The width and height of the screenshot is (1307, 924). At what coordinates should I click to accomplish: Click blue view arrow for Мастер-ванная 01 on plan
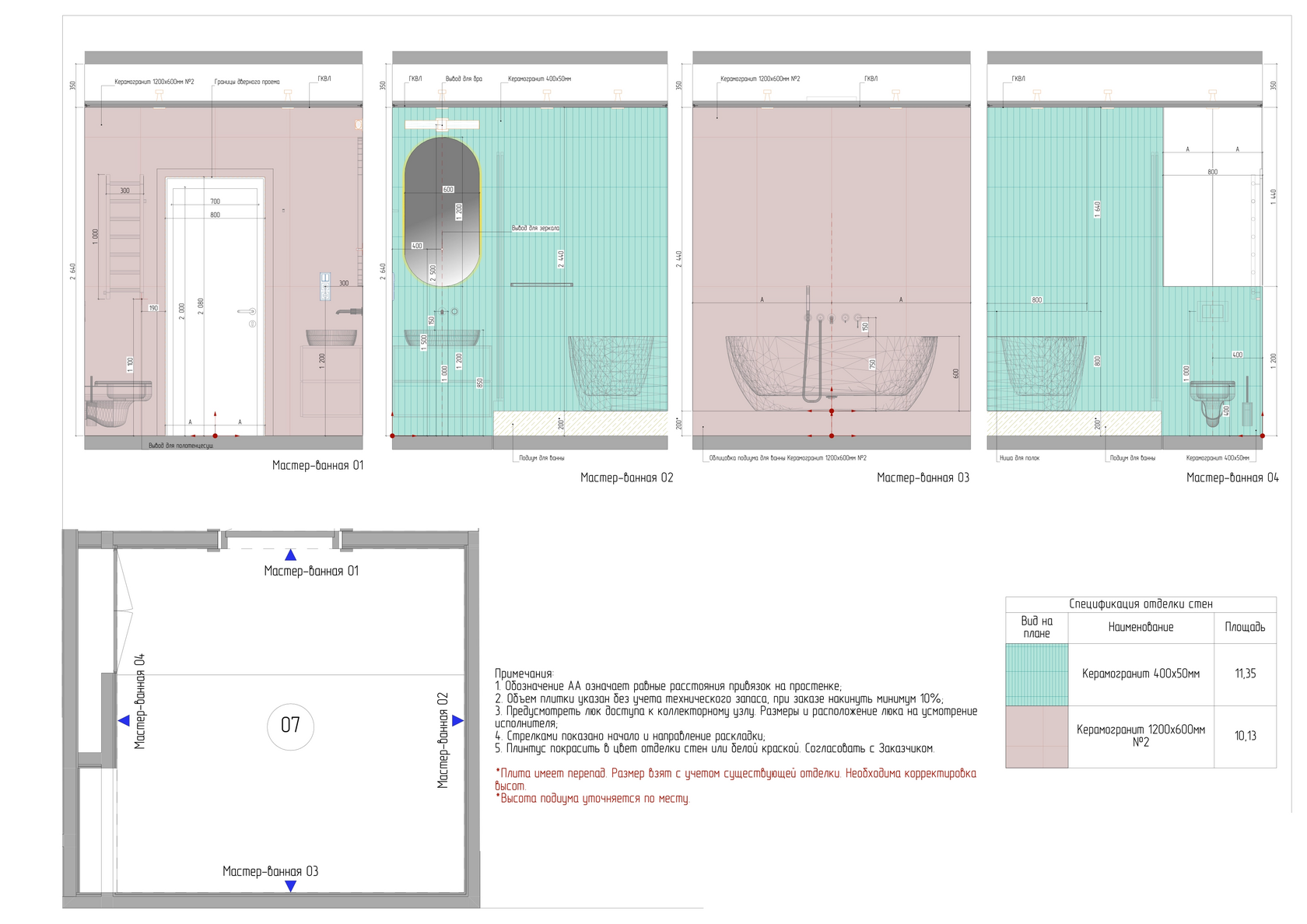[x=290, y=555]
